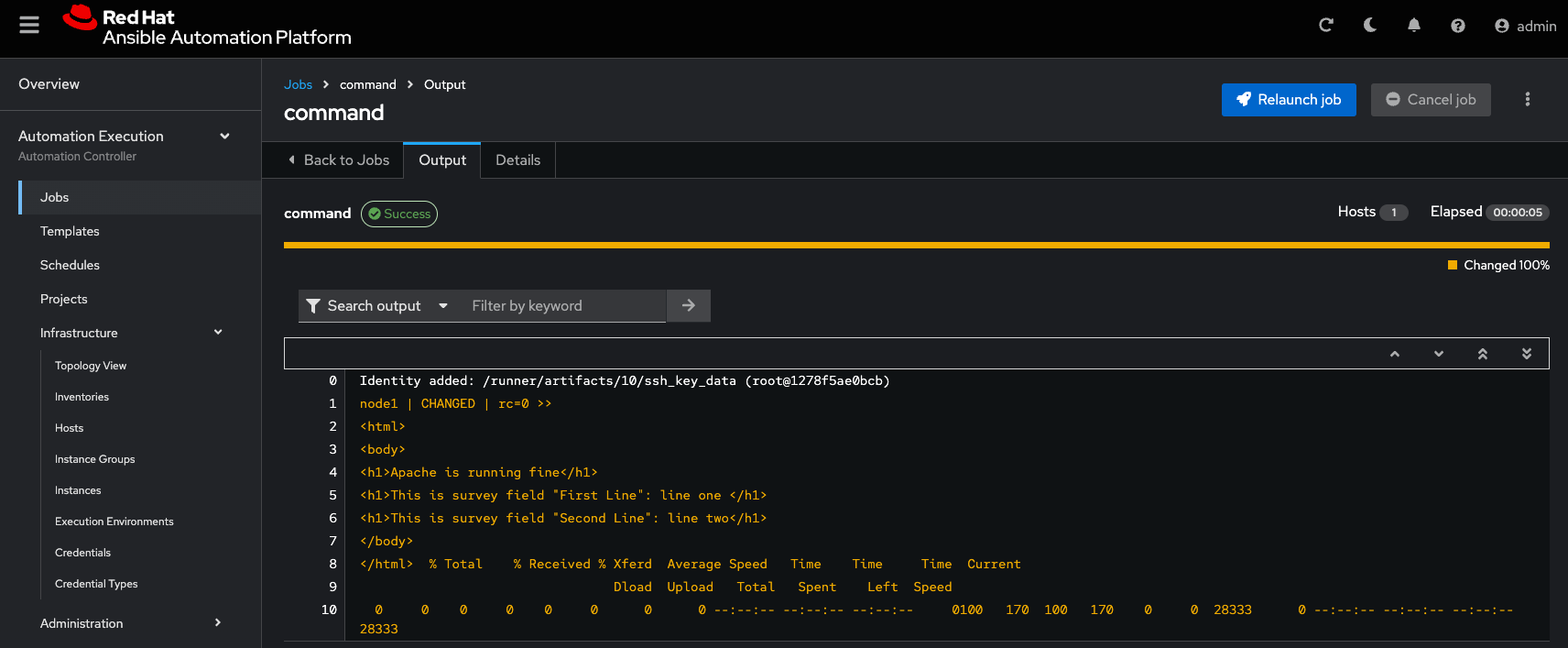Open the admin user menu
The image size is (1568, 648).
[x=1525, y=26]
